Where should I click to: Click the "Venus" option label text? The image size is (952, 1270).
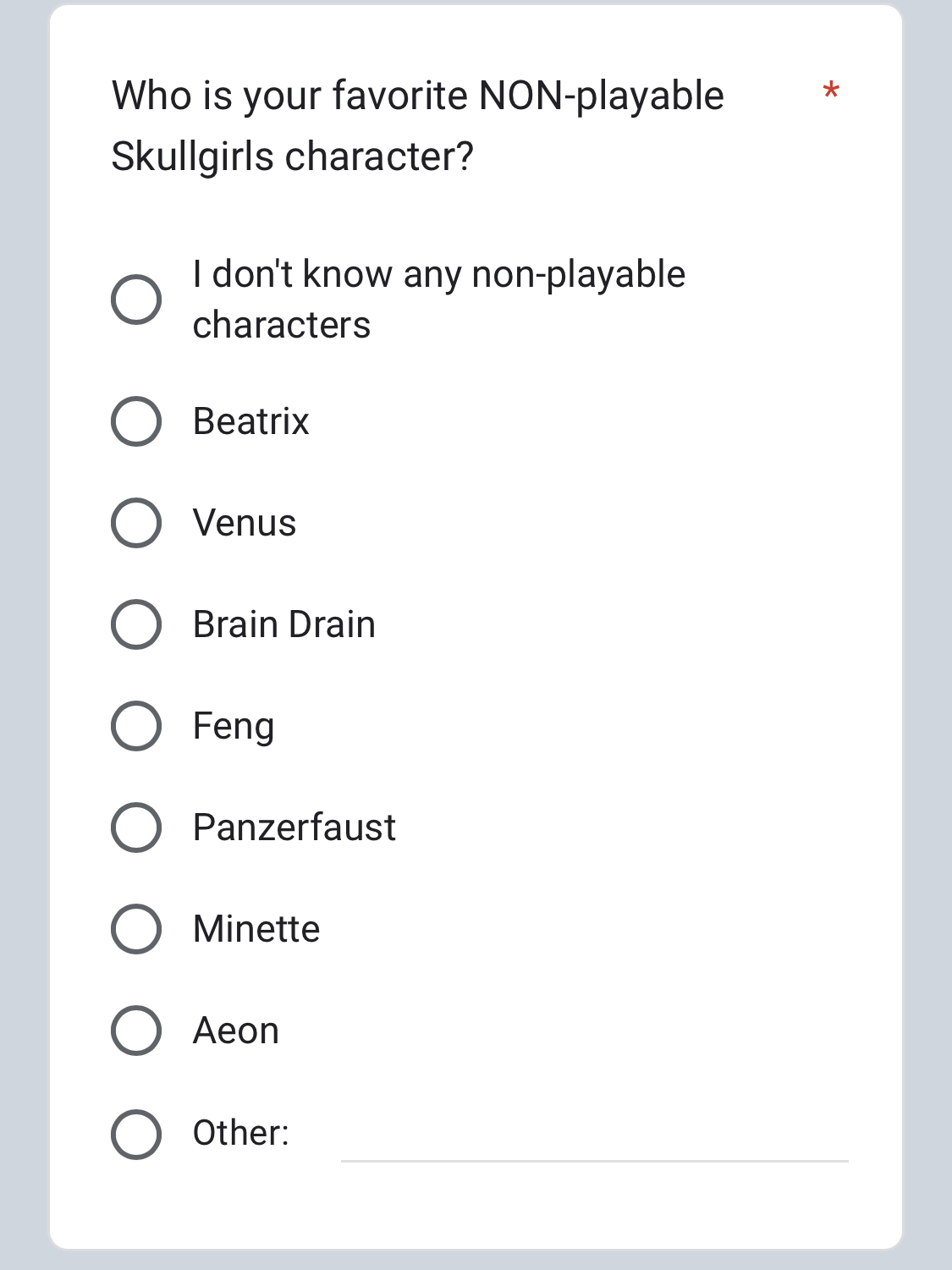[245, 523]
